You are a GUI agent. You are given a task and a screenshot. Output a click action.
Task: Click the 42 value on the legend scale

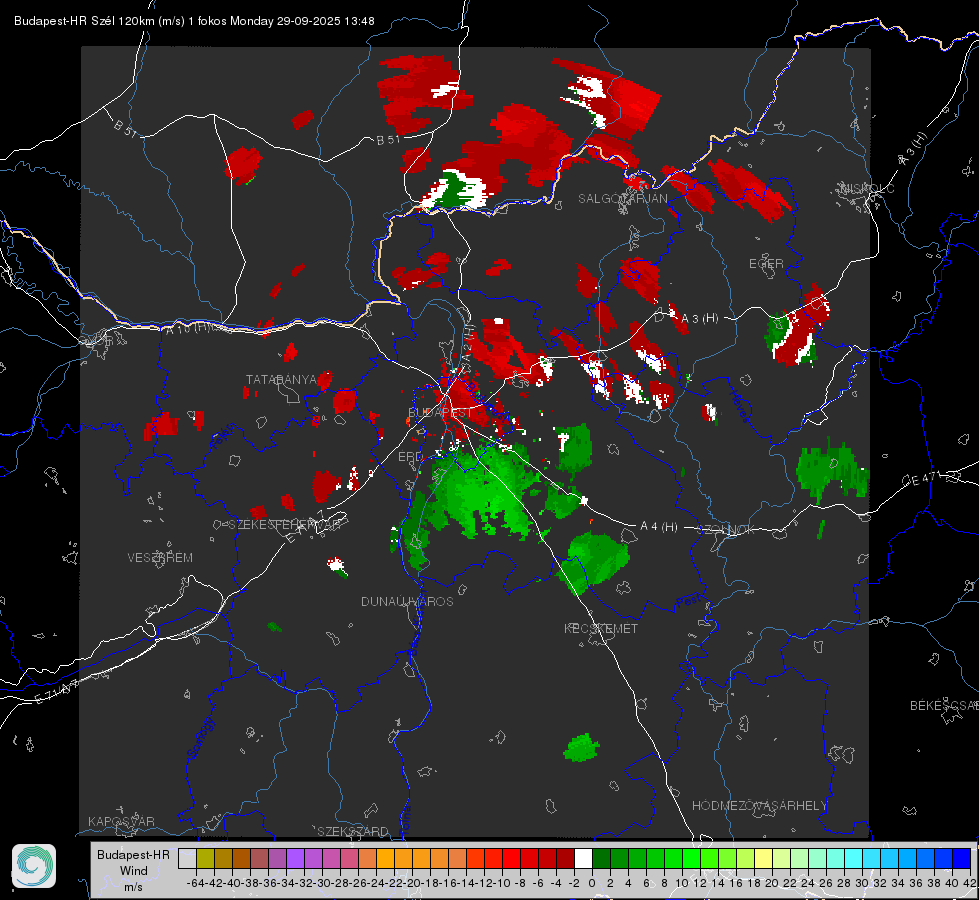coord(969,883)
